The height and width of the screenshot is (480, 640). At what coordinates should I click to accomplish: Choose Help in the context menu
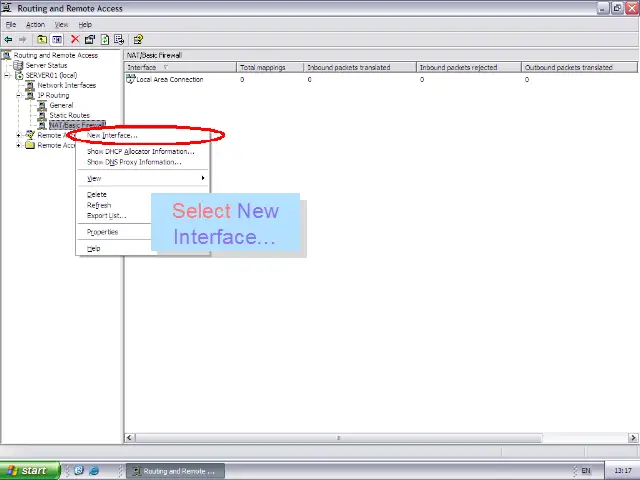click(x=93, y=248)
